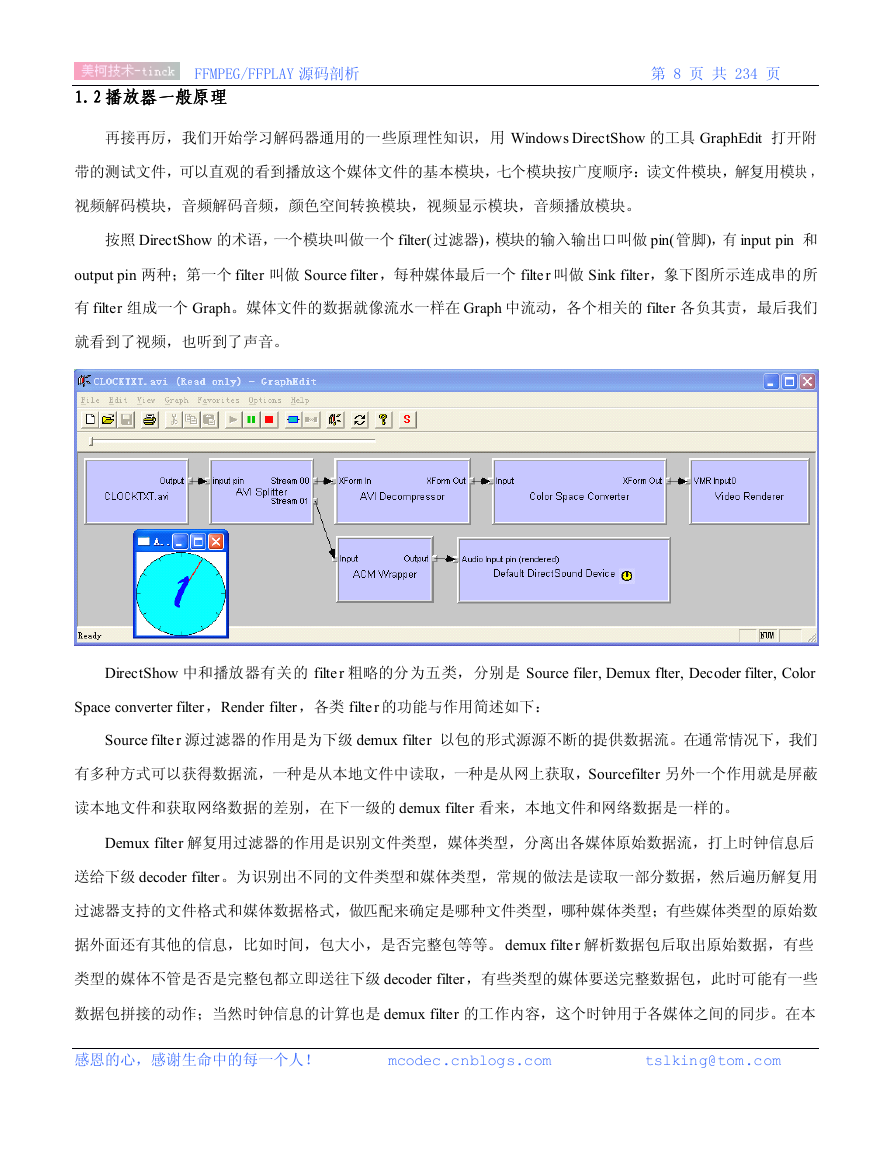
Task: Click the resize grip at GraphEdit's corner
Action: click(812, 638)
